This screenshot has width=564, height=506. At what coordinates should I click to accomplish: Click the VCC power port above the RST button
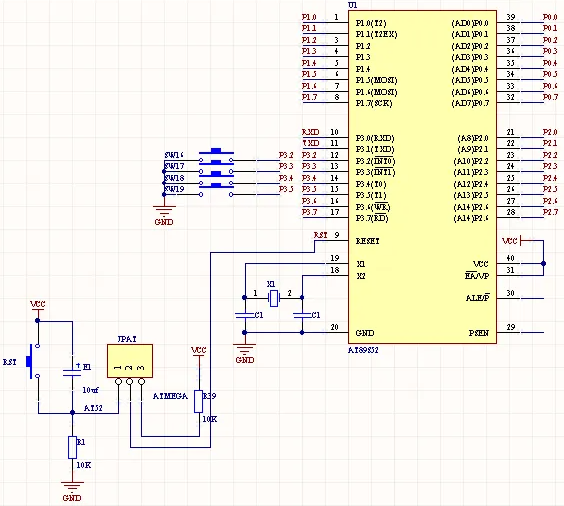37,309
